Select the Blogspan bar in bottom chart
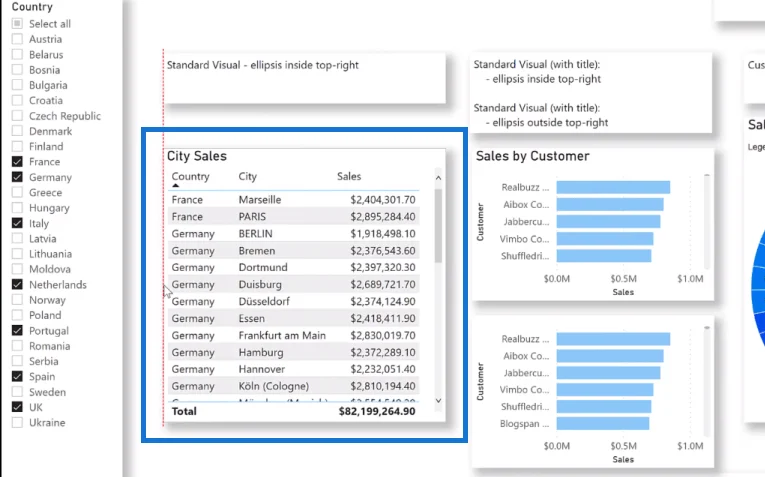765x477 pixels. tap(603, 423)
